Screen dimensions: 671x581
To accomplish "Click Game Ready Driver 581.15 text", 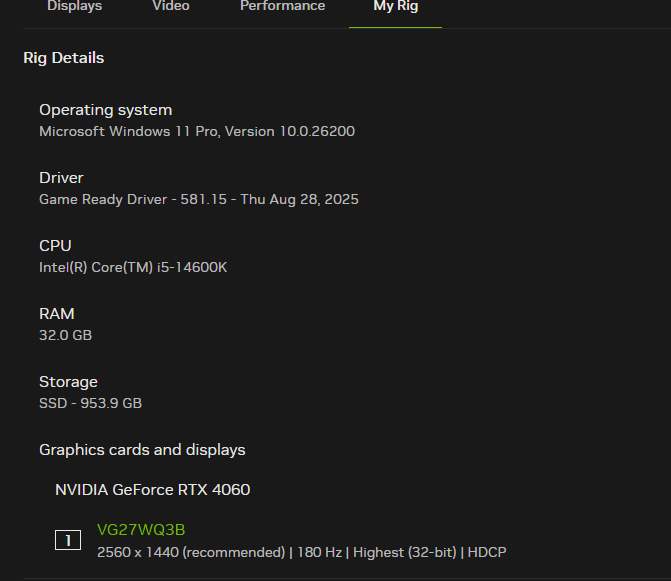I will (x=199, y=199).
